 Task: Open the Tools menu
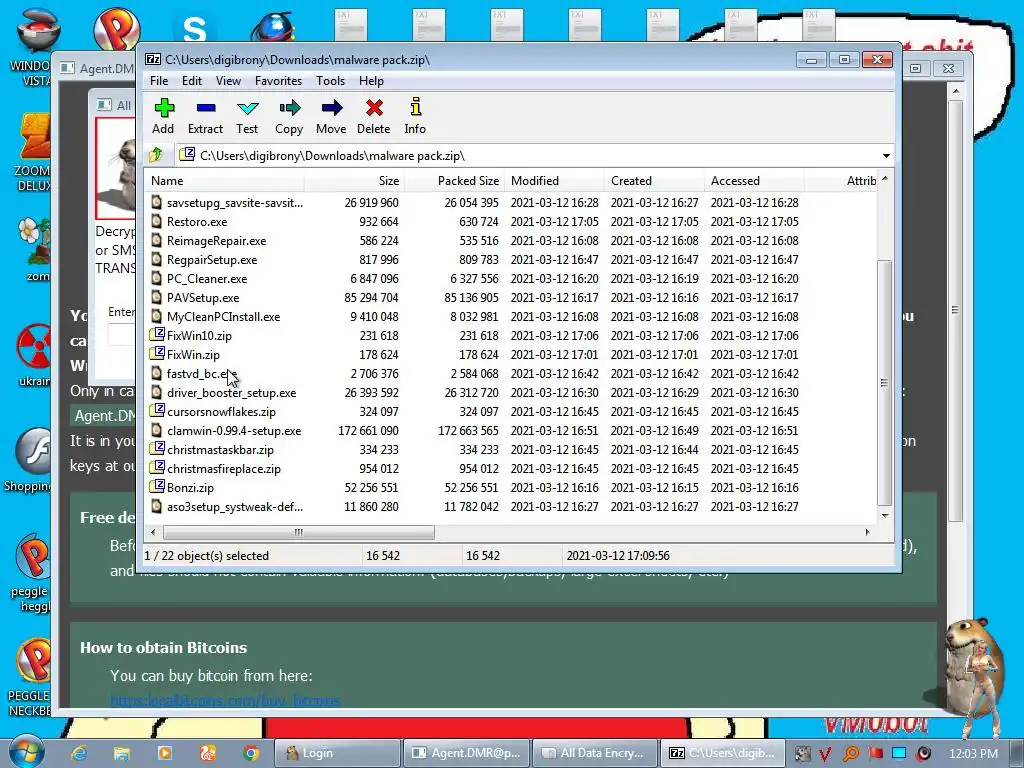coord(330,81)
